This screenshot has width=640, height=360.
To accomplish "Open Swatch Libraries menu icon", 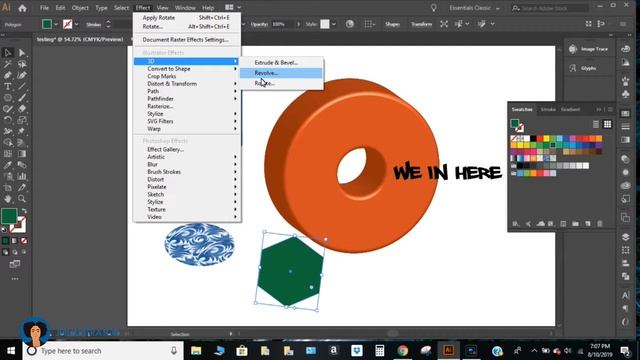I will tap(516, 224).
